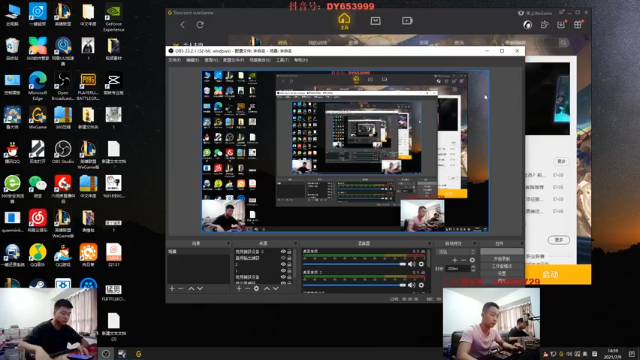Viewport: 640px width, 360px height.
Task: Open the OBS View menu
Action: [x=211, y=60]
